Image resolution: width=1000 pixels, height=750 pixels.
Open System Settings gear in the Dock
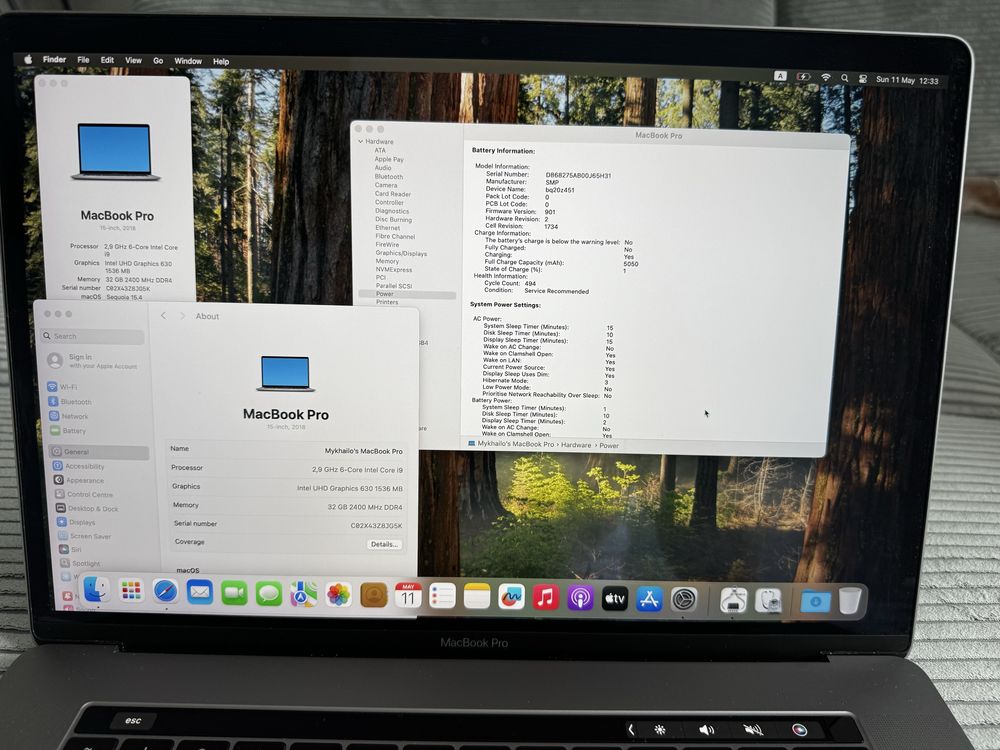coord(684,600)
